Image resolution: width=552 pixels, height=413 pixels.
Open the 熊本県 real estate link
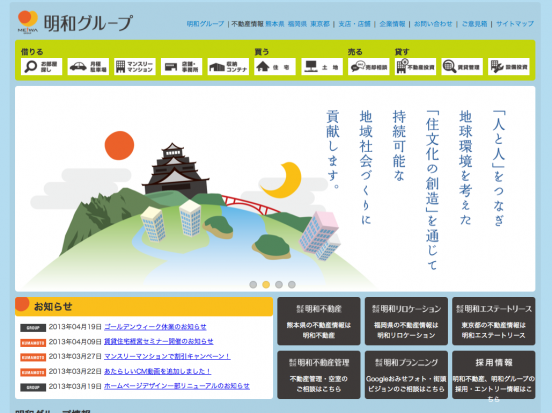tap(275, 24)
